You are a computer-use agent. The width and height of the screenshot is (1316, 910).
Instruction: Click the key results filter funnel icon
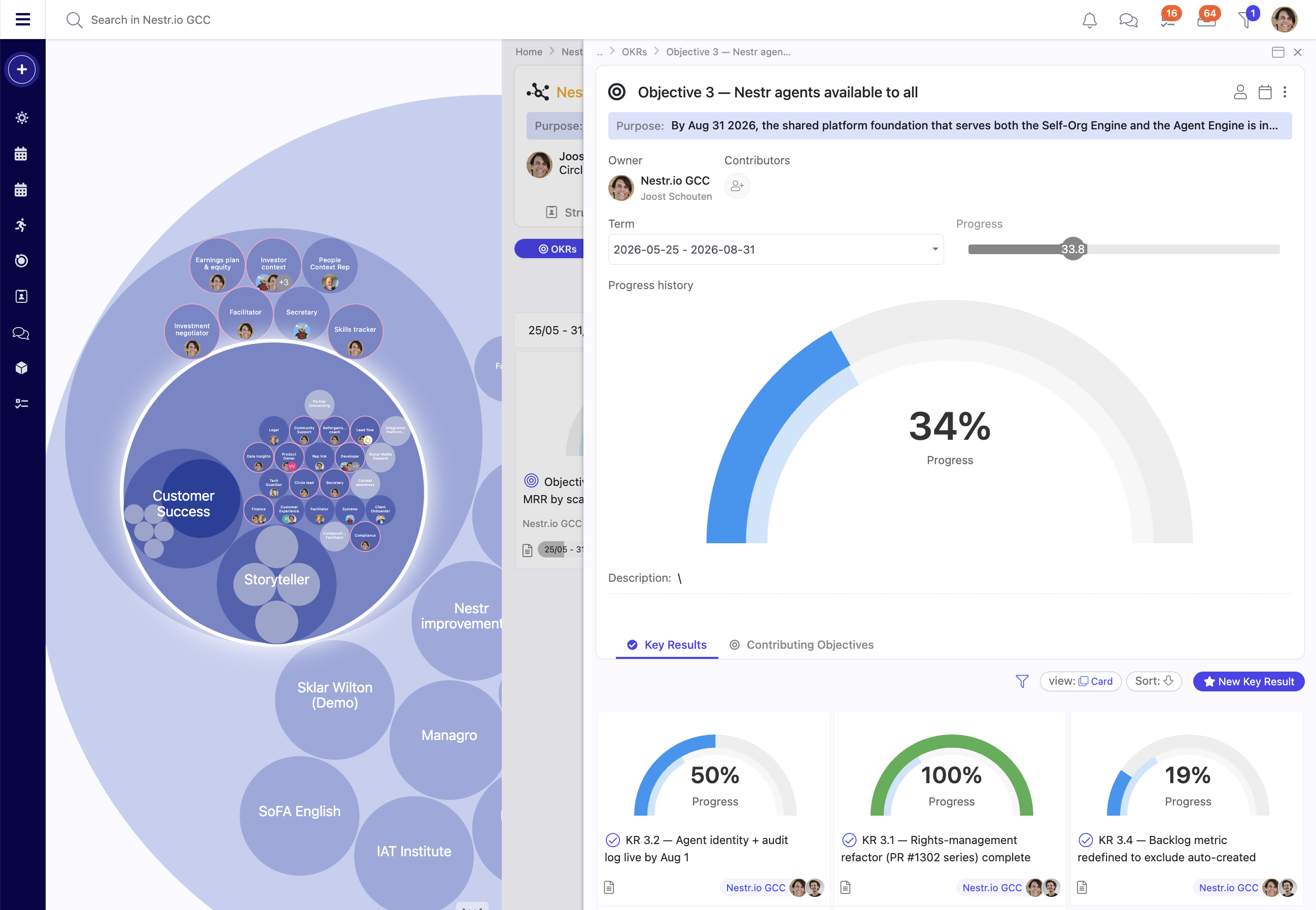(1022, 681)
